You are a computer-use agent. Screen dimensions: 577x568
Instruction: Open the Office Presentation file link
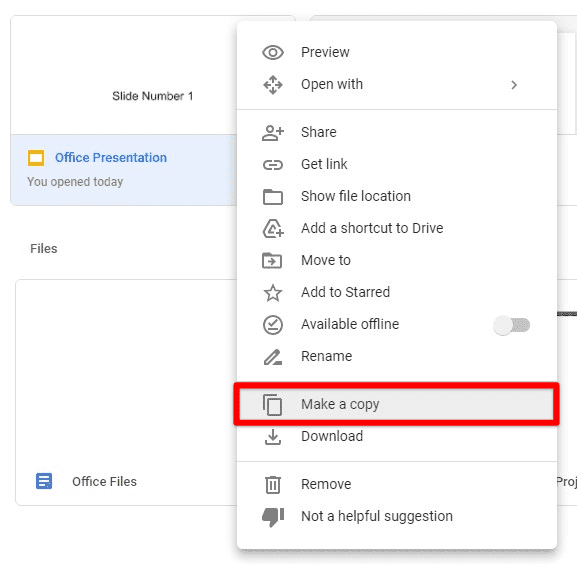coord(111,158)
